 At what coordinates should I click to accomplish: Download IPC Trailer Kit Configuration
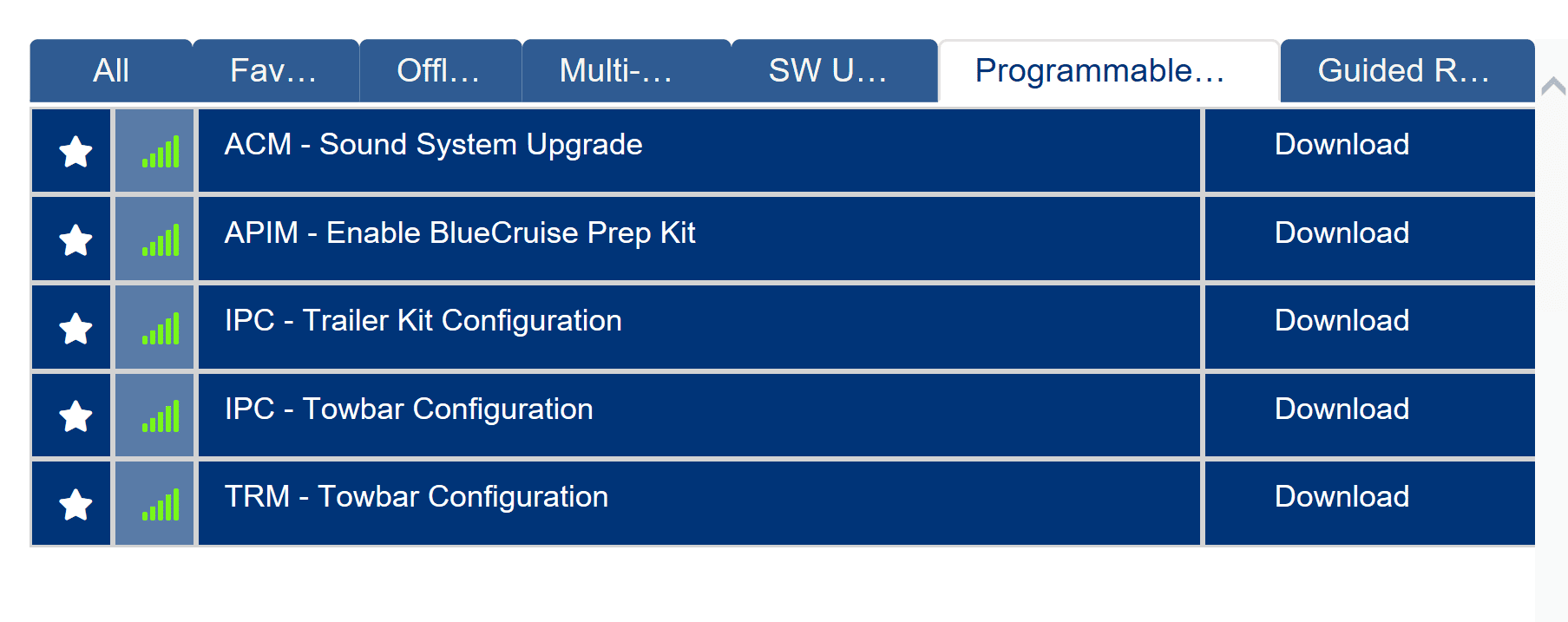pyautogui.click(x=1342, y=321)
